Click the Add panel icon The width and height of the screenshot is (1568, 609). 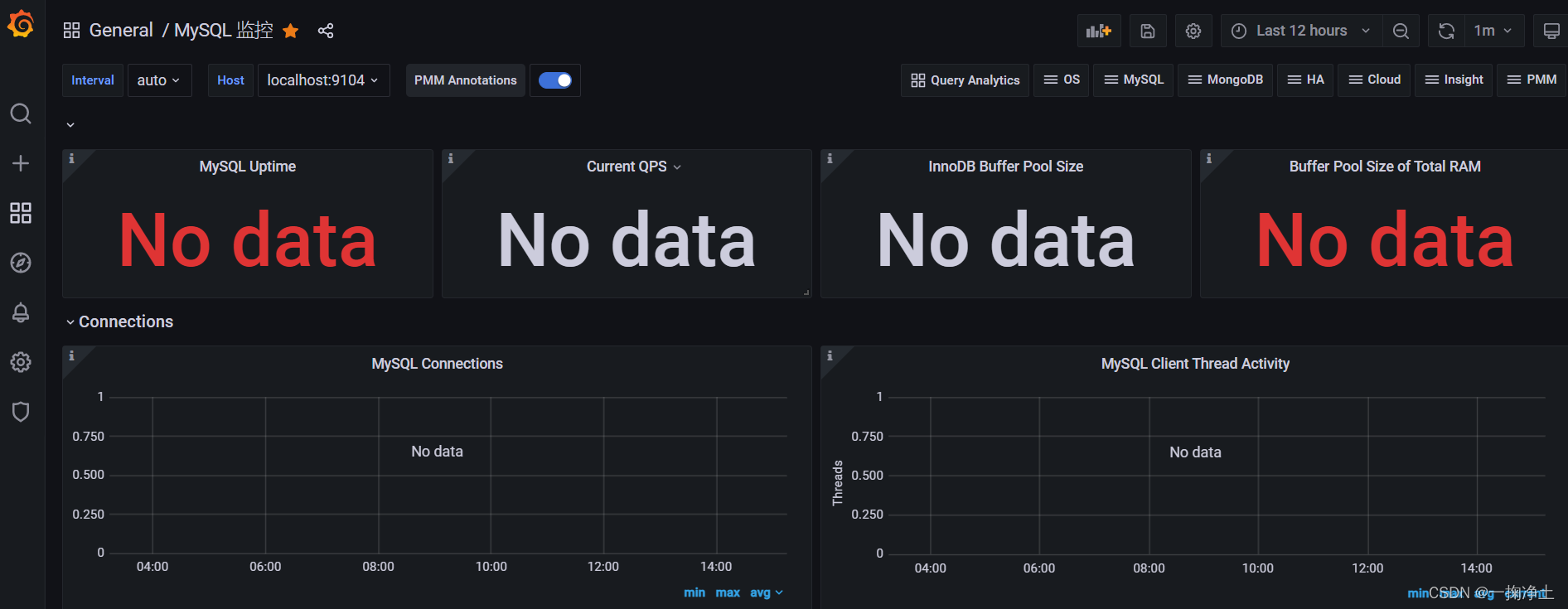pyautogui.click(x=1099, y=31)
